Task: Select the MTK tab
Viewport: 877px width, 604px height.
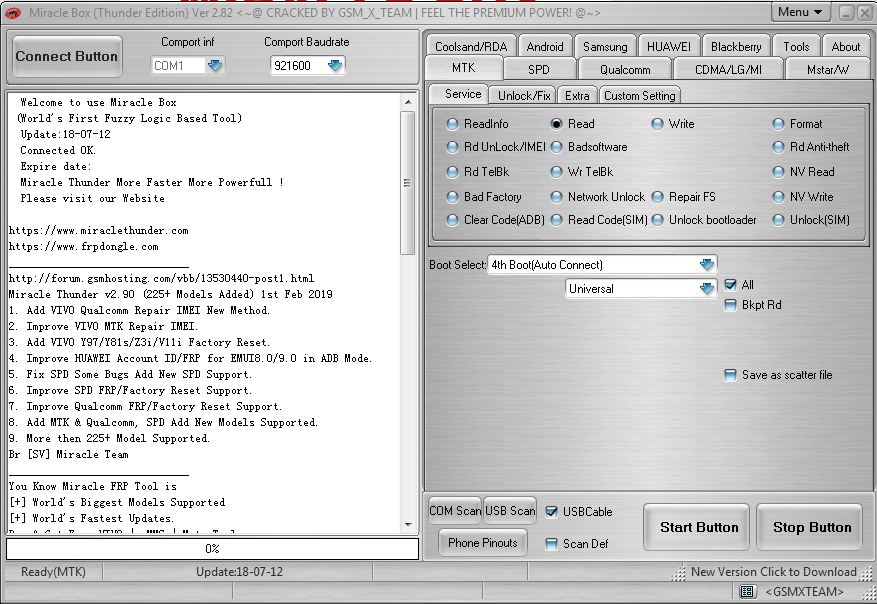Action: tap(463, 68)
